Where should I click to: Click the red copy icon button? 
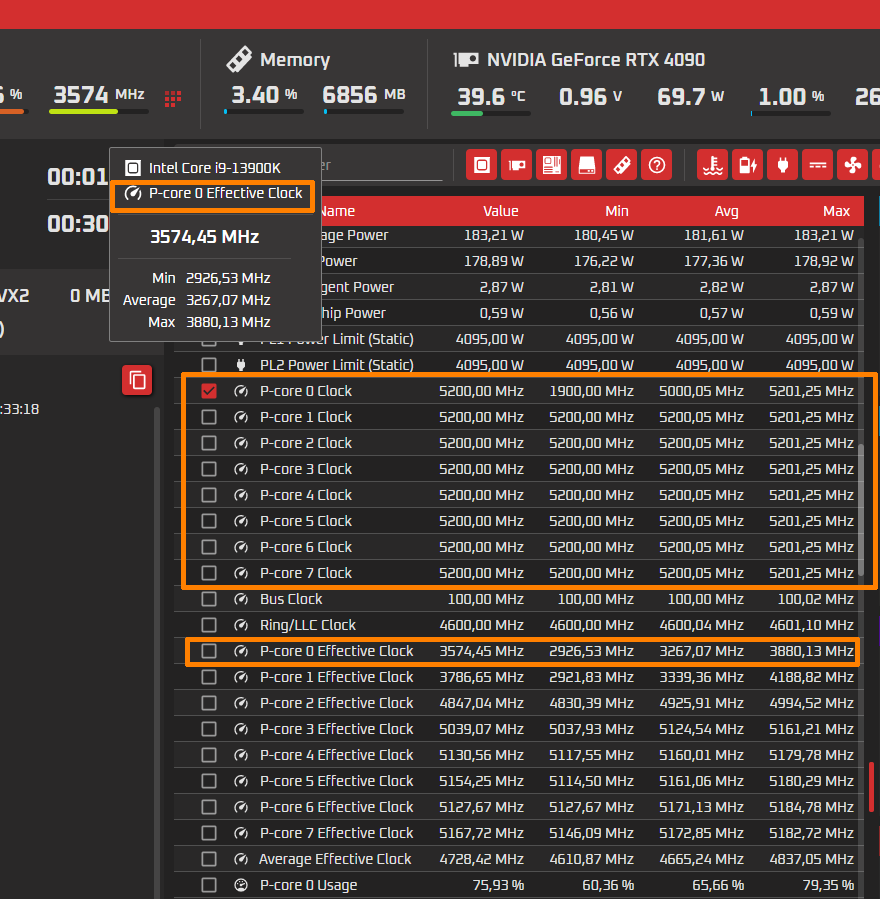coord(137,380)
